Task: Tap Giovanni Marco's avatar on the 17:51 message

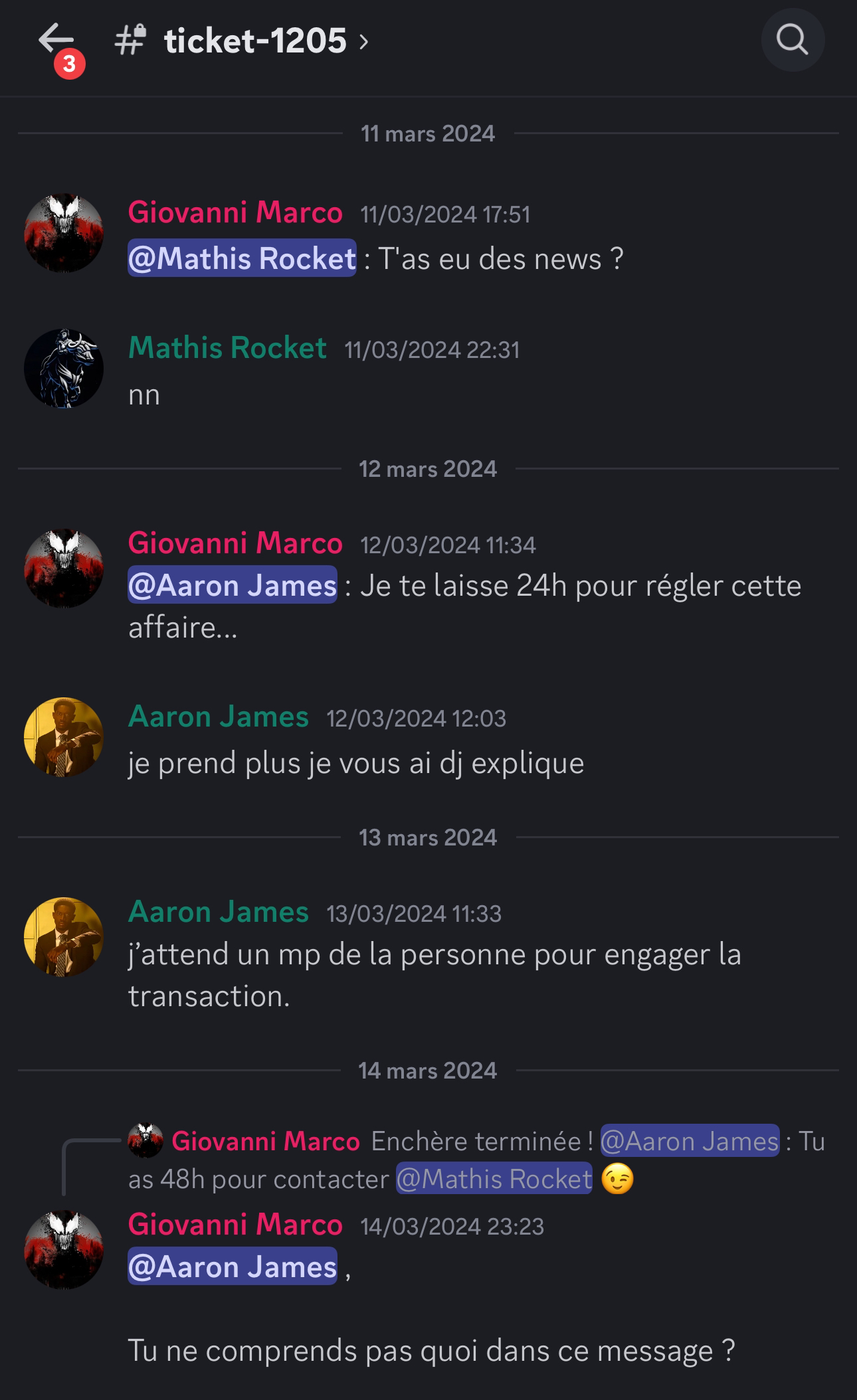Action: pyautogui.click(x=64, y=233)
